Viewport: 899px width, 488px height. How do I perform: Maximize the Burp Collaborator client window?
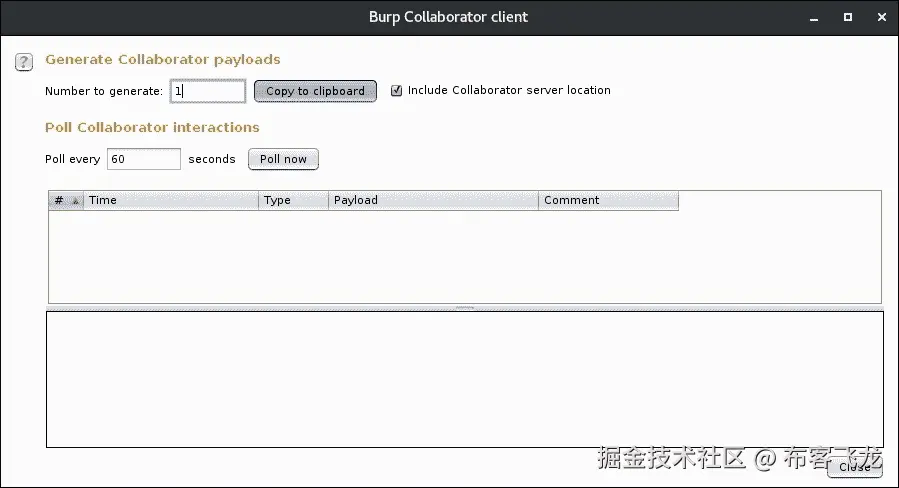848,17
